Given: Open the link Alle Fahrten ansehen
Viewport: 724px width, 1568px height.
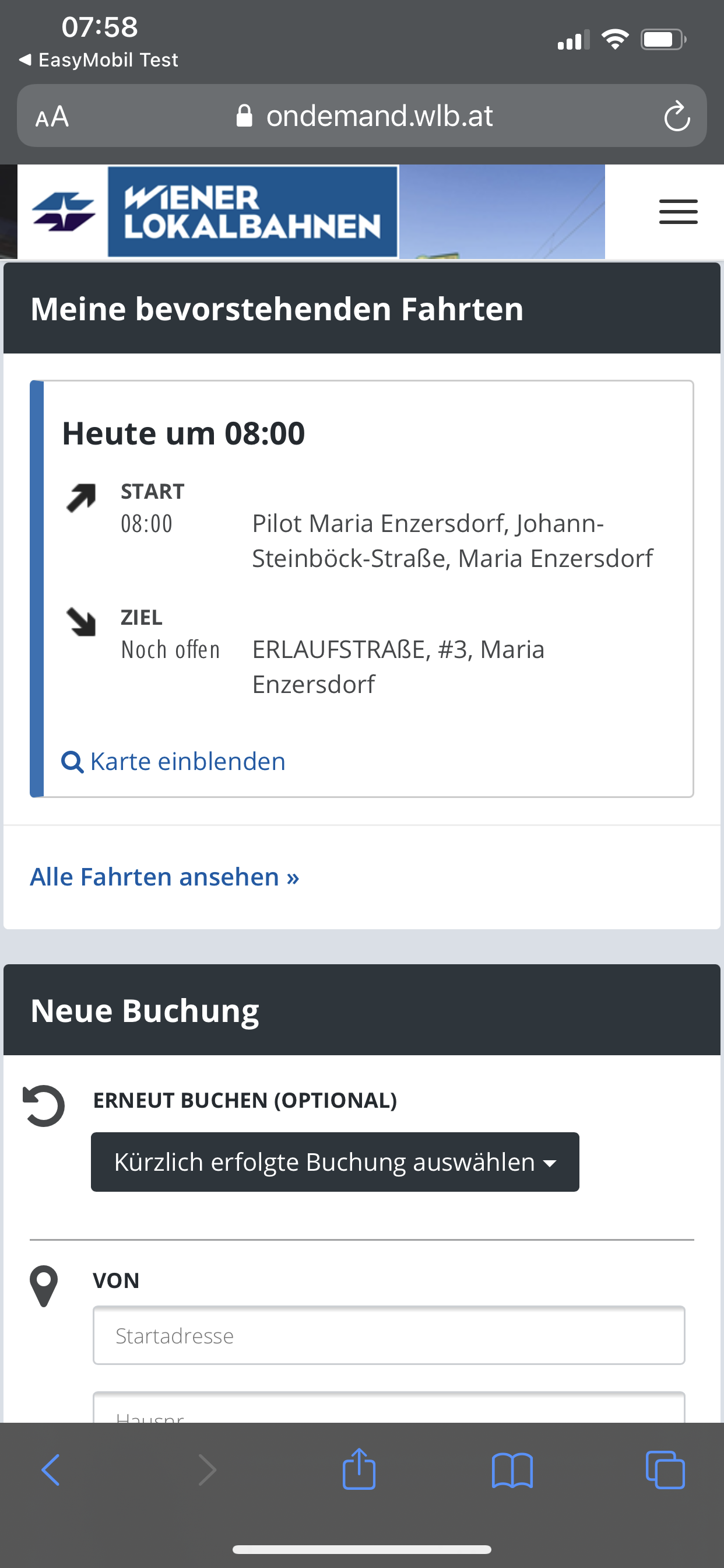Looking at the screenshot, I should tap(165, 877).
